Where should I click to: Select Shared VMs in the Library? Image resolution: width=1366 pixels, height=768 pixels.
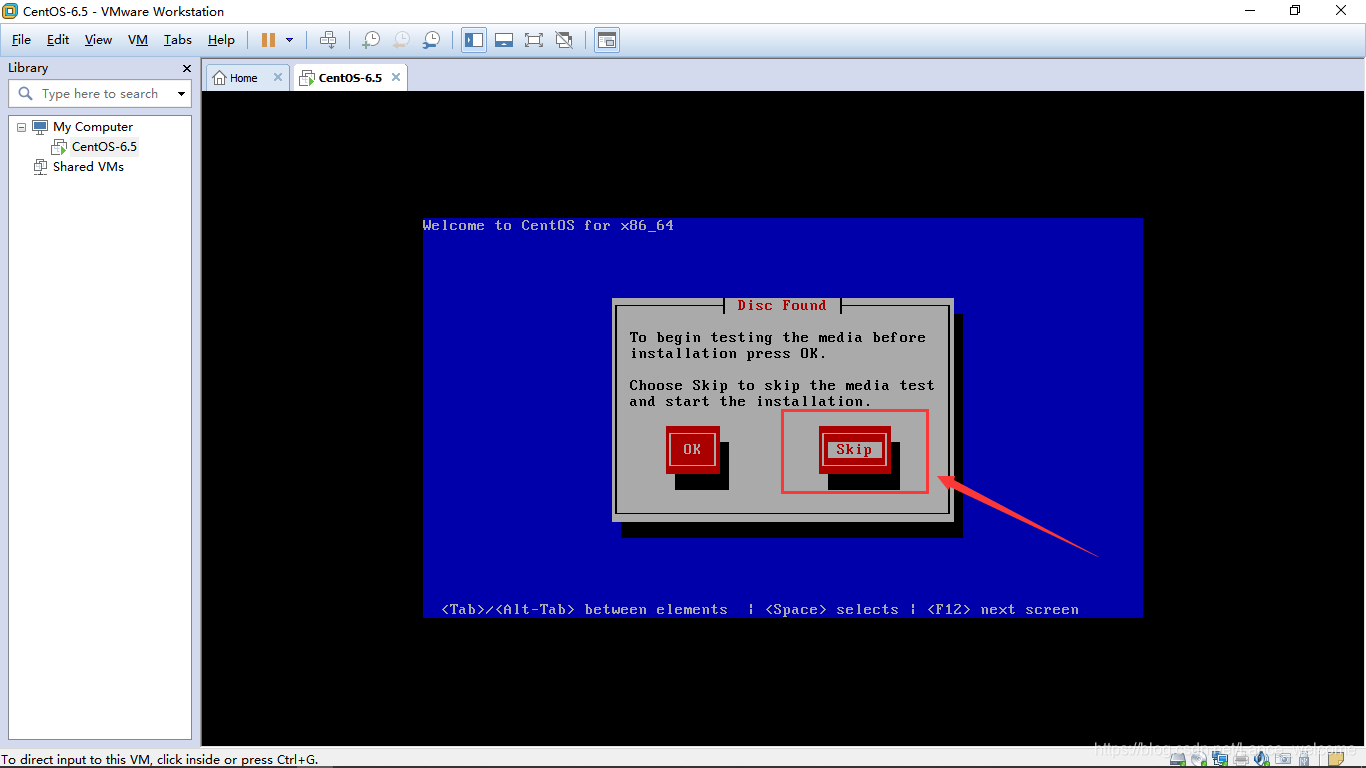click(x=88, y=167)
